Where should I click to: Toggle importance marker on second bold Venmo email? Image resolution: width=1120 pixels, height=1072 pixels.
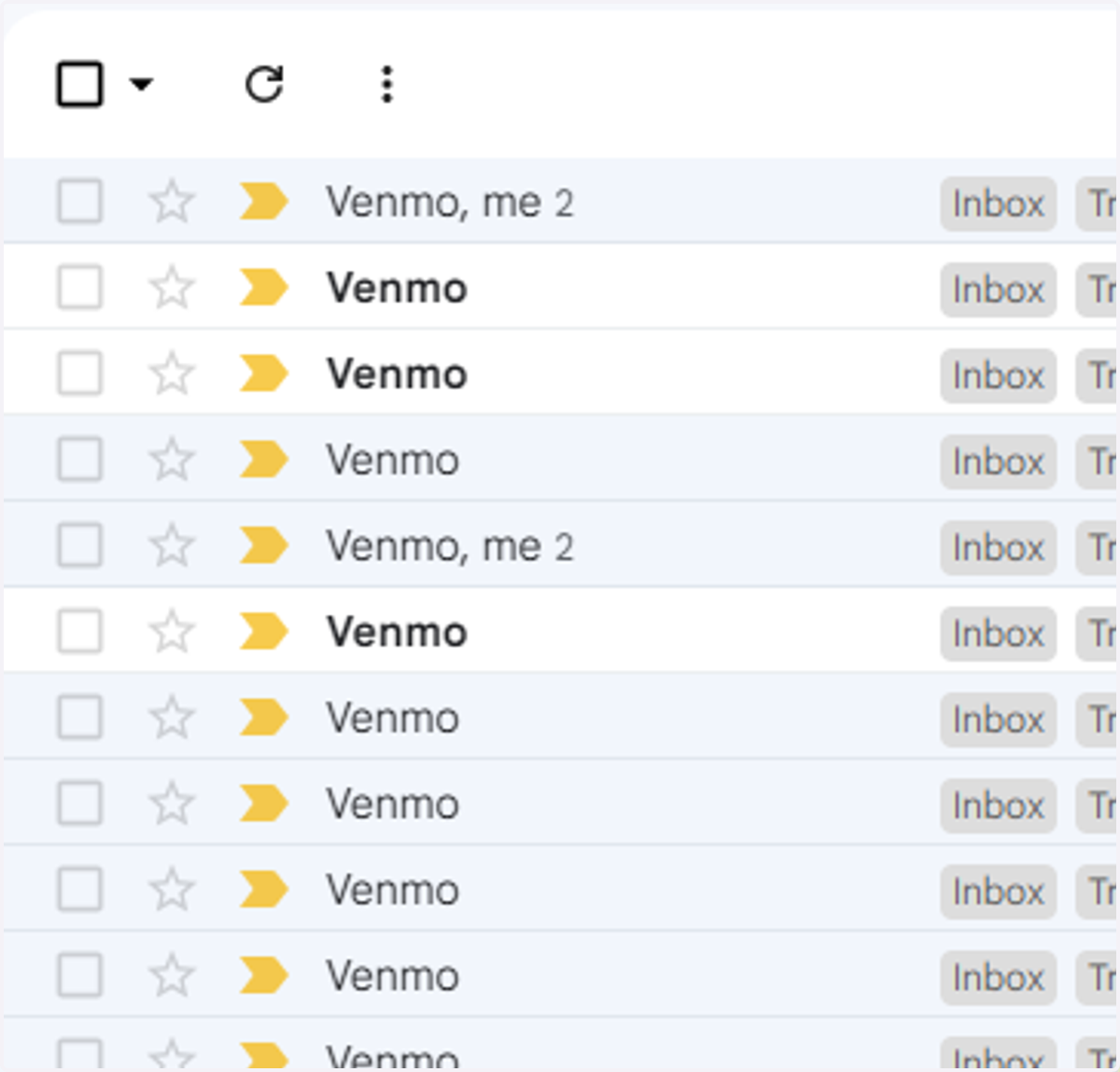[263, 373]
